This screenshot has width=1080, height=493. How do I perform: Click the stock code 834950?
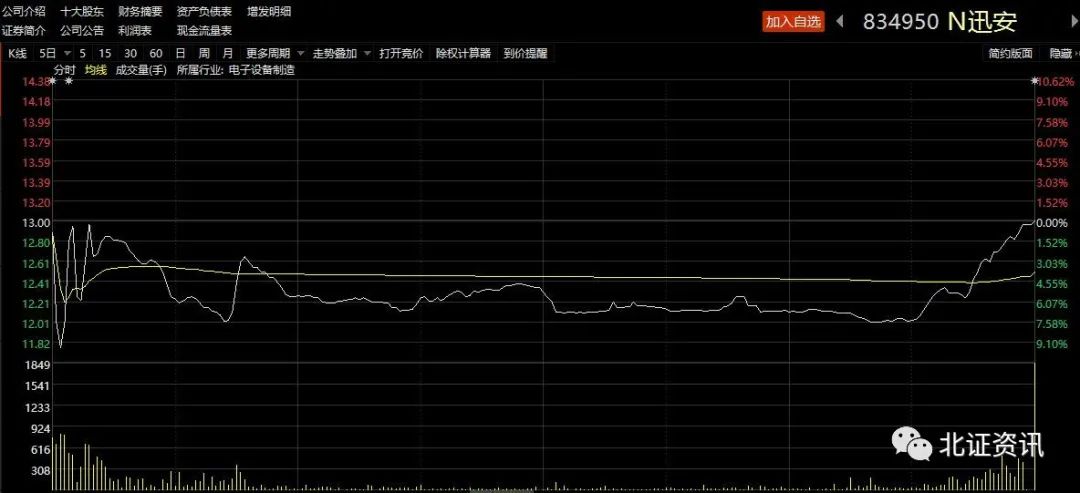[901, 22]
